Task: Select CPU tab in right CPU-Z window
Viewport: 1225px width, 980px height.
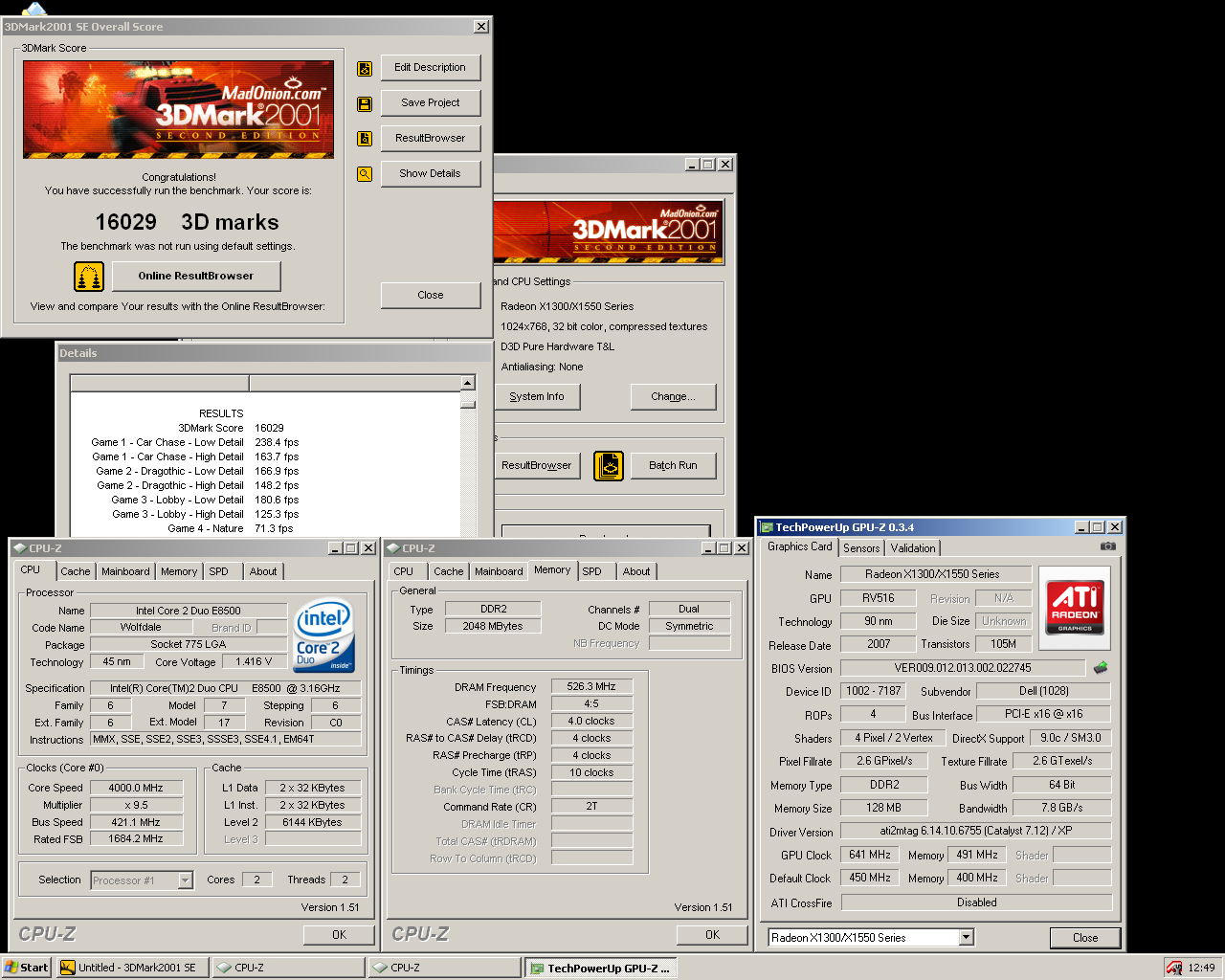Action: pos(404,572)
